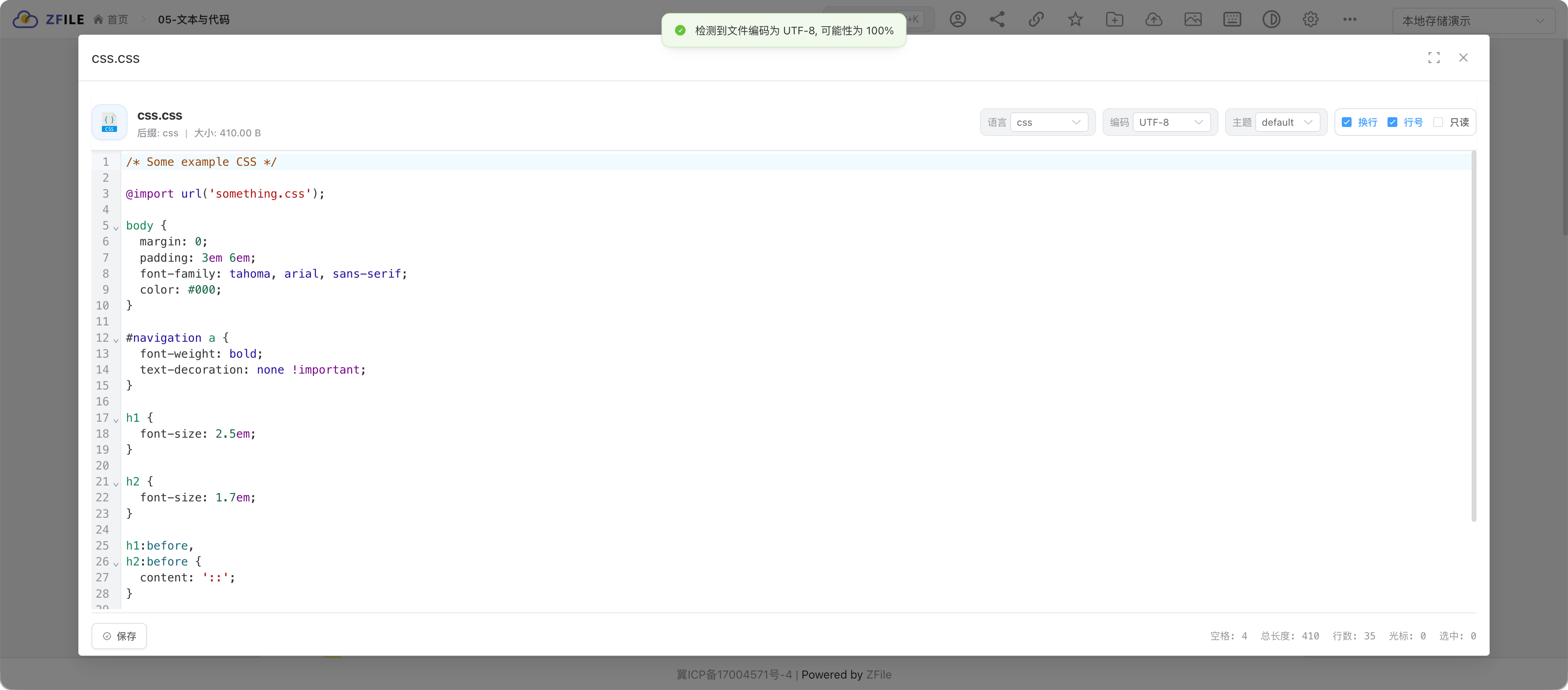Click the css file type icon
The height and width of the screenshot is (690, 1568).
click(109, 122)
